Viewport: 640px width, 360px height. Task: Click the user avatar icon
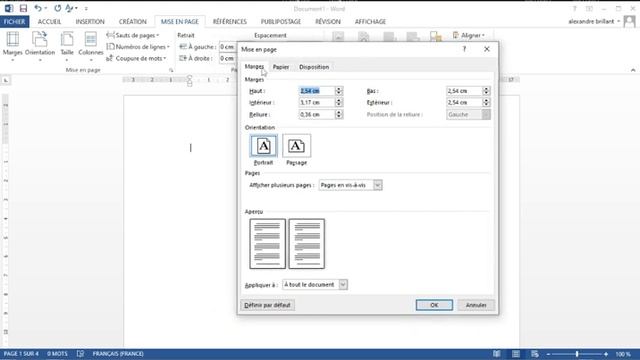point(629,21)
